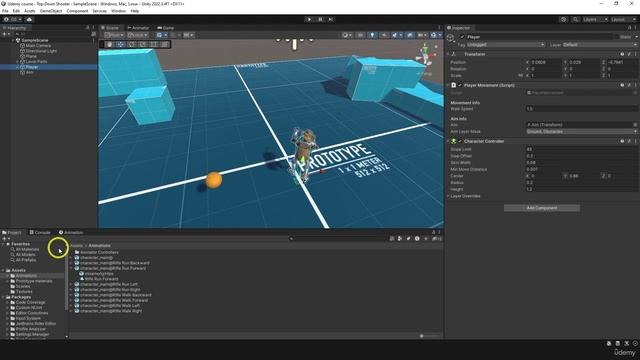Screen dimensions: 640x360
Task: Toggle scene audio icon
Action: click(x=384, y=35)
